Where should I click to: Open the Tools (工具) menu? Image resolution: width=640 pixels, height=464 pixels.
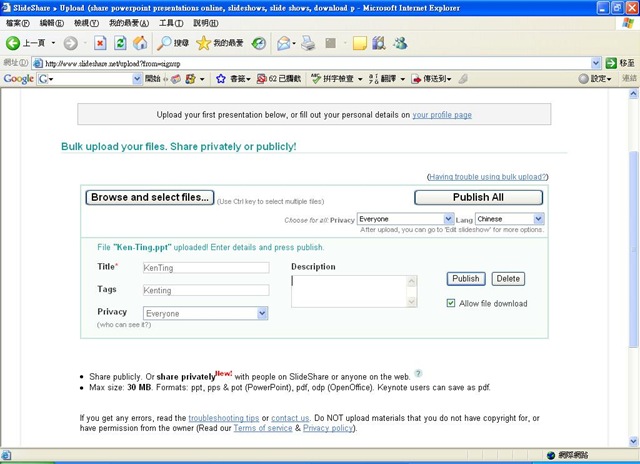click(171, 23)
